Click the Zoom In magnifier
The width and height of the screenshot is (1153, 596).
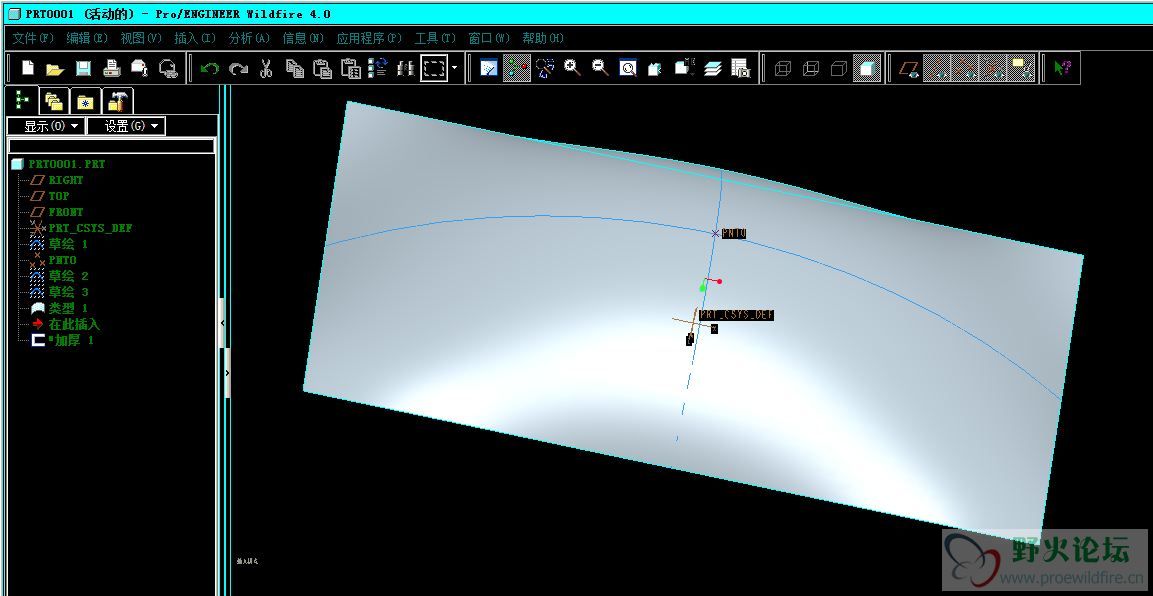[x=572, y=68]
